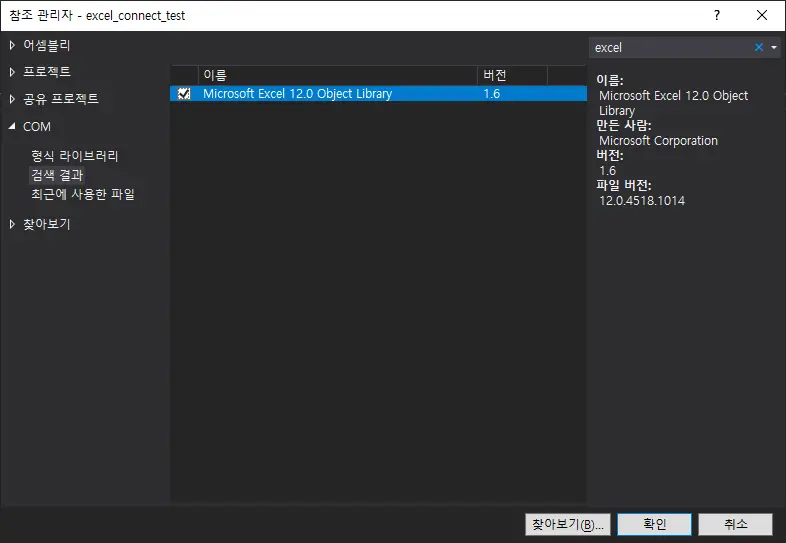Sort by the 버전 column header
This screenshot has height=543, width=786.
(x=512, y=75)
